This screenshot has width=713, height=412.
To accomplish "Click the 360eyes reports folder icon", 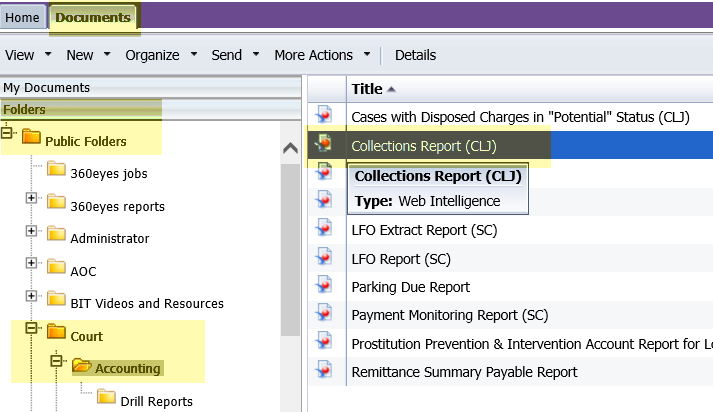I will coord(56,201).
